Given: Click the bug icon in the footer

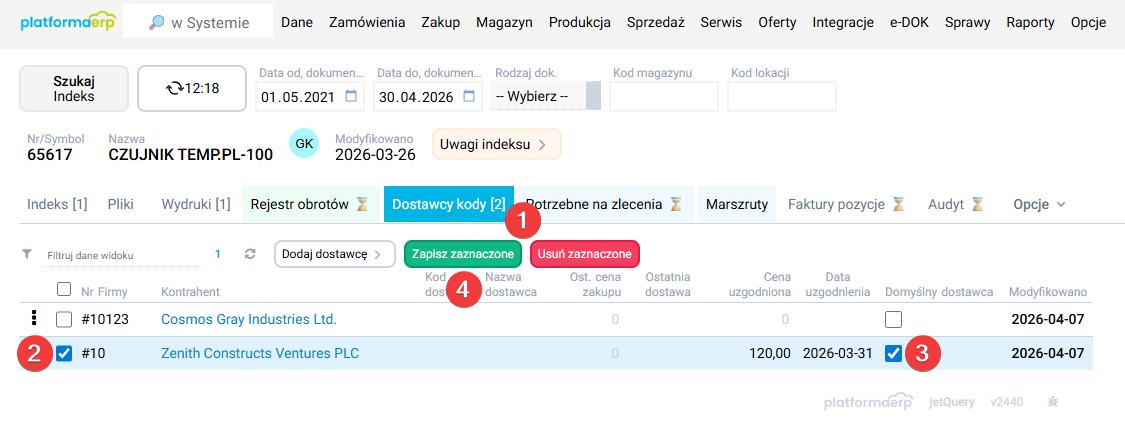Looking at the screenshot, I should [x=1053, y=402].
